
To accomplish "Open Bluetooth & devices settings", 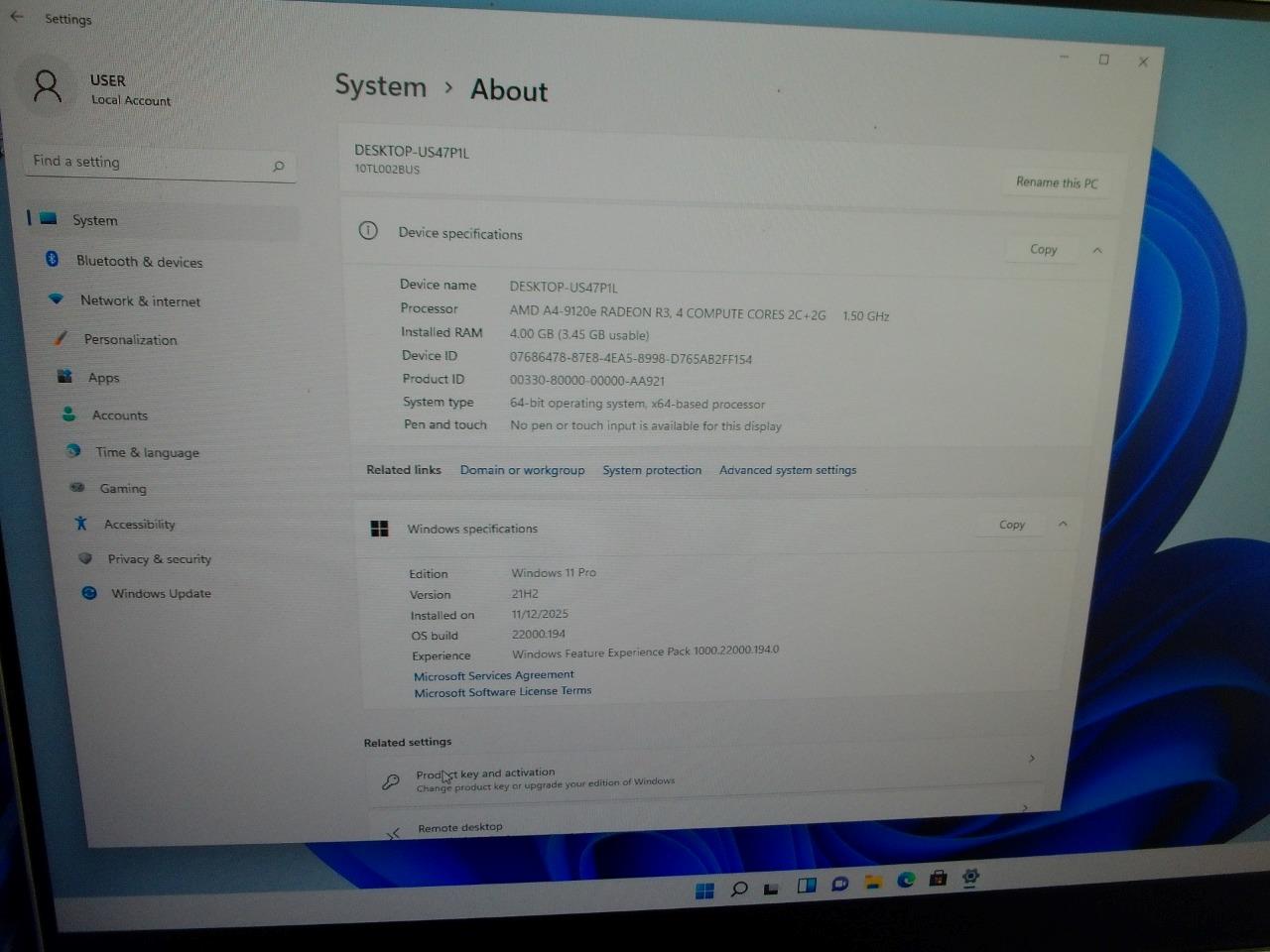I will pos(139,262).
